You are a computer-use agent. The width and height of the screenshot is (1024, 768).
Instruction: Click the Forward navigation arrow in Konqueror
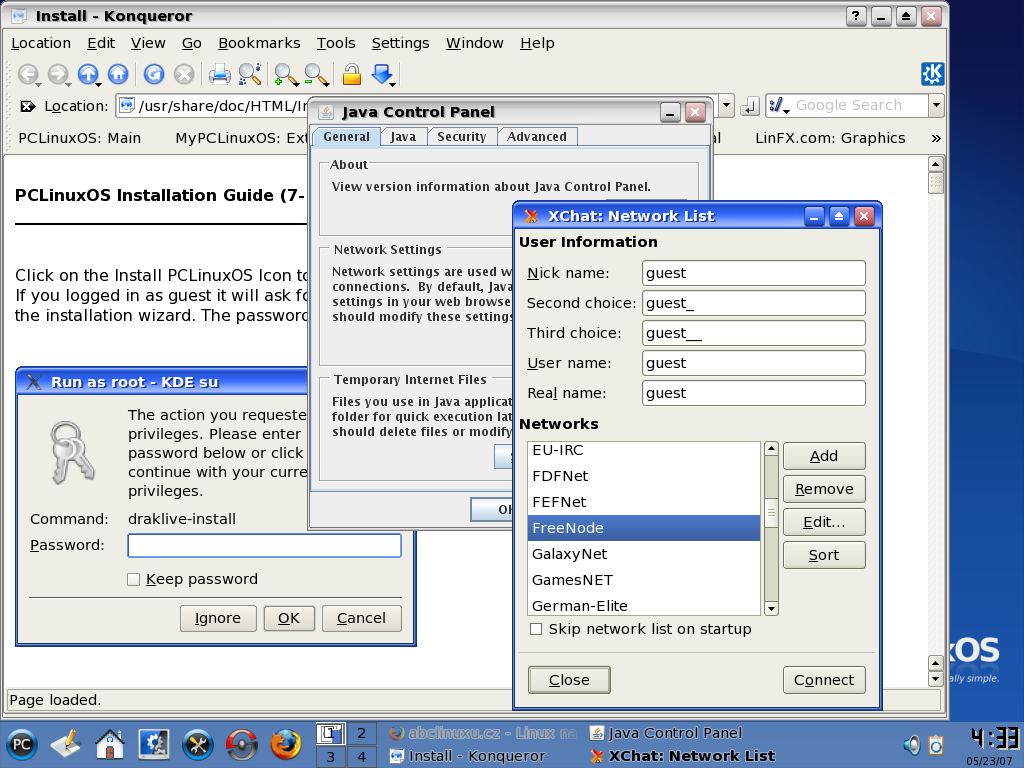57,74
